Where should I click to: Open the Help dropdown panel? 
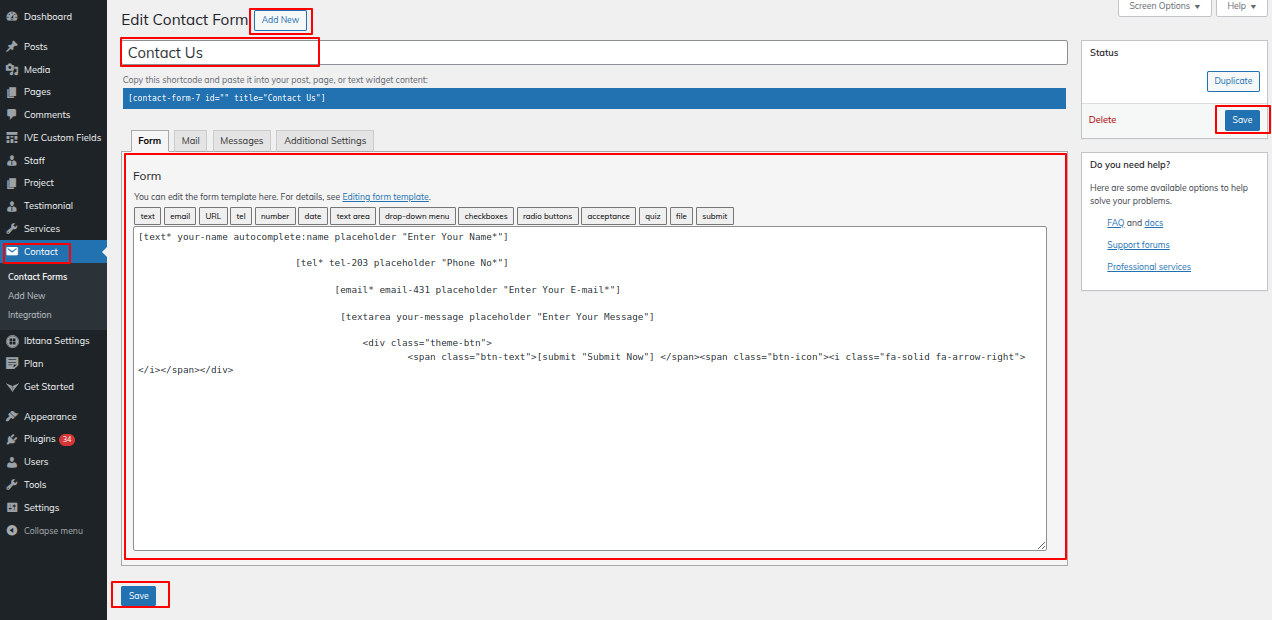pos(1241,6)
